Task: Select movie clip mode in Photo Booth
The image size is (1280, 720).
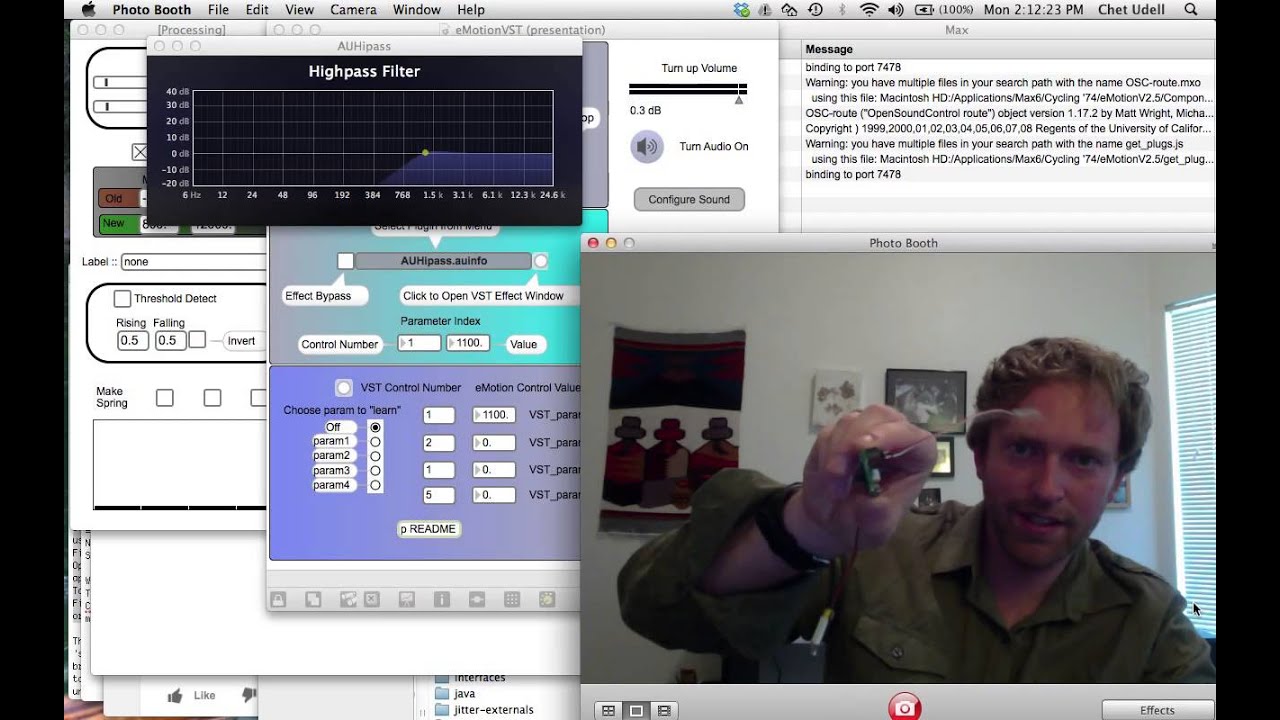Action: 664,711
